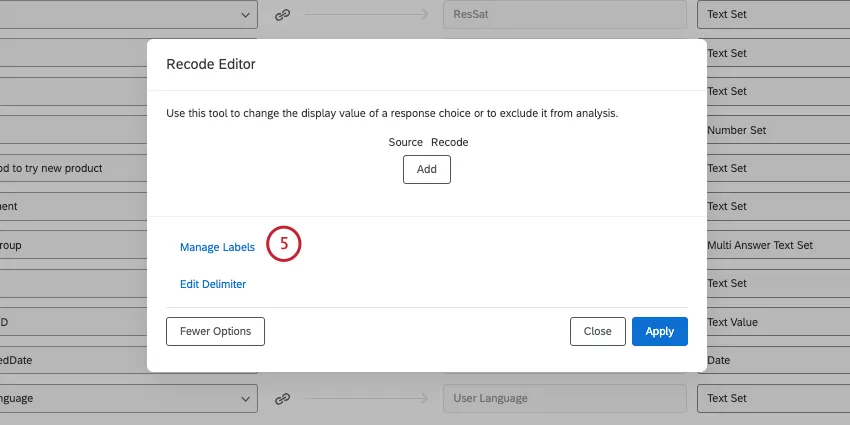
Task: Click the link icon beside User Language
Action: (x=283, y=398)
